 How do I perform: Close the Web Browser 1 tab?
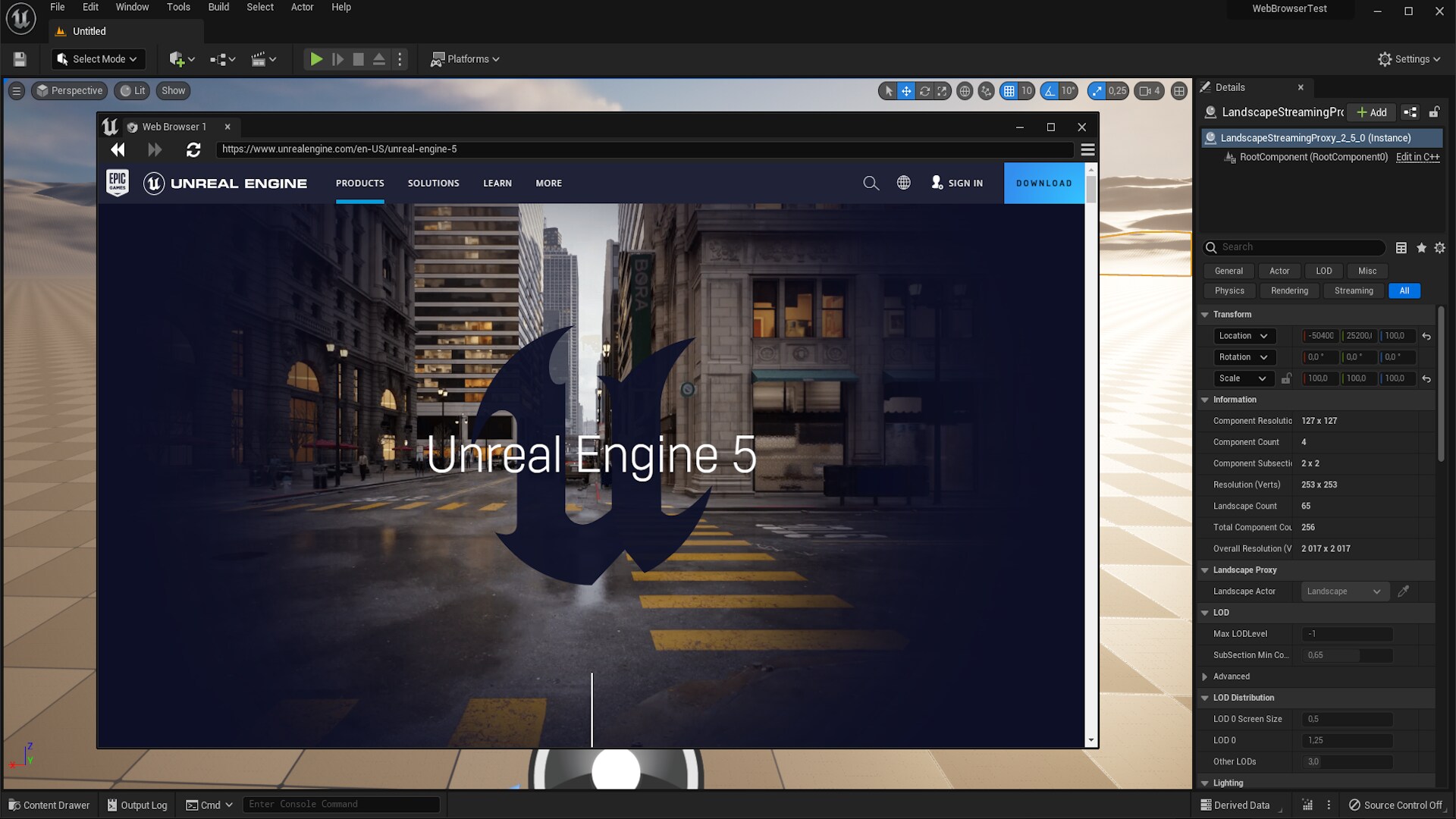click(227, 127)
